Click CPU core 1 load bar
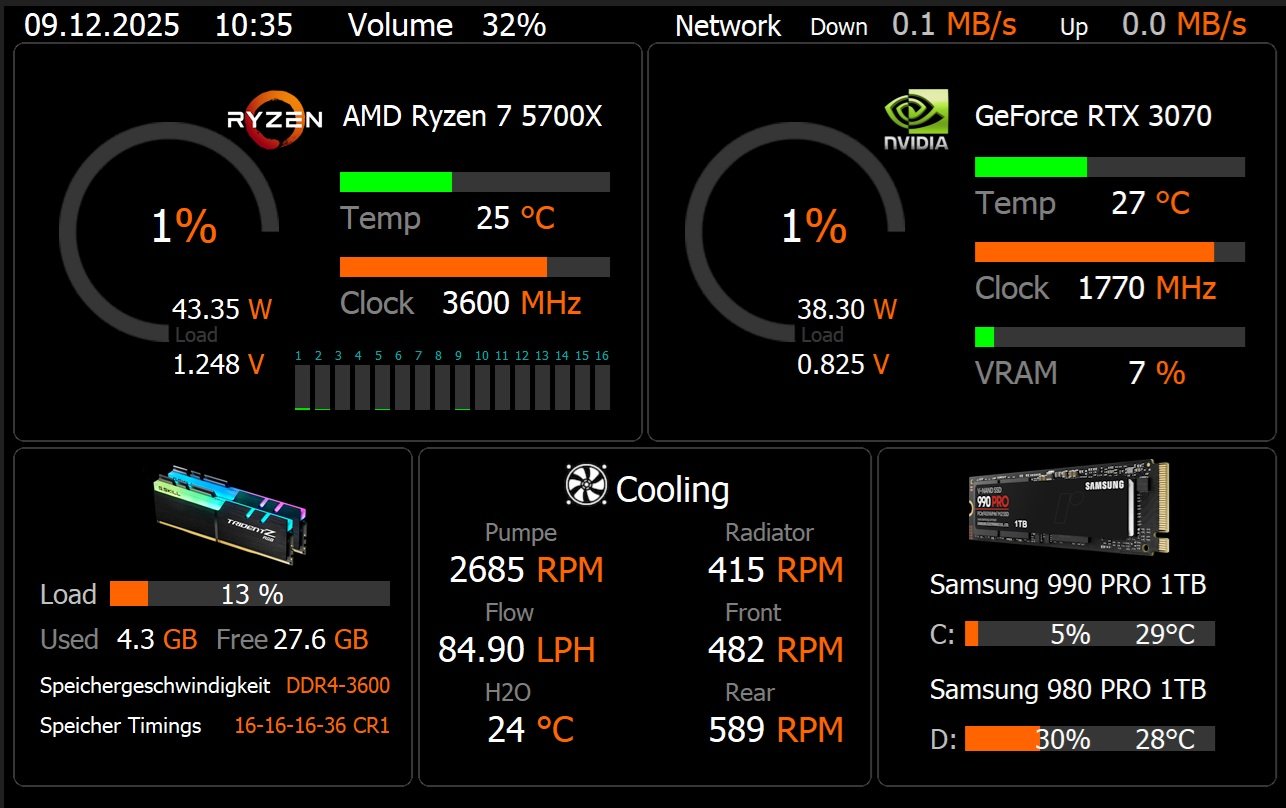 [302, 387]
